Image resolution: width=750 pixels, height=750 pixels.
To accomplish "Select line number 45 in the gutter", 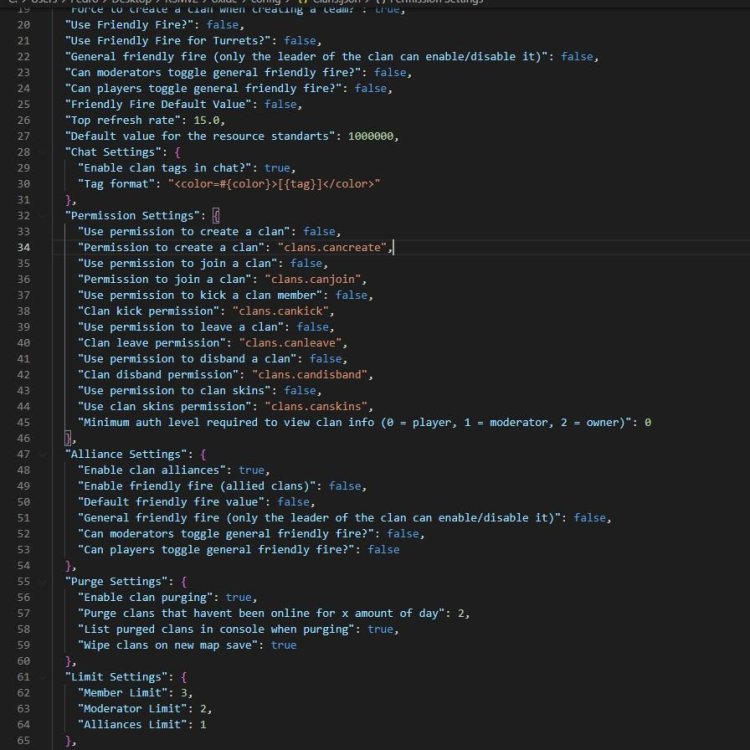I will tap(23, 422).
